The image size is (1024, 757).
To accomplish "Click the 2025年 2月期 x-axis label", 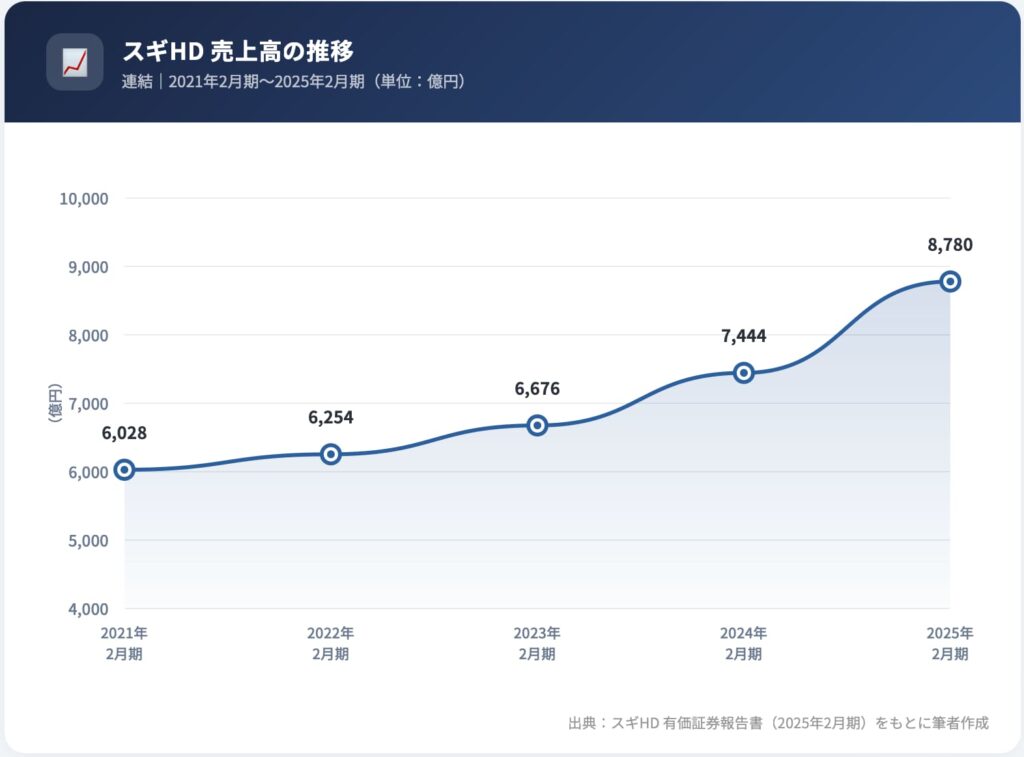I will point(950,644).
